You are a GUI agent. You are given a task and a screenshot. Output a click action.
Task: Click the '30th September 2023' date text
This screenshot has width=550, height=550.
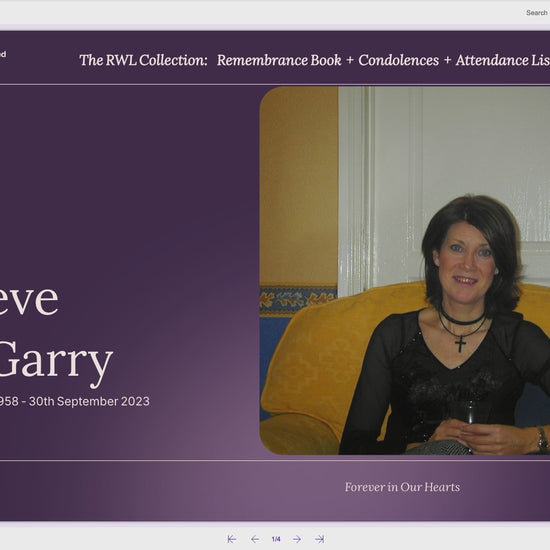(89, 401)
